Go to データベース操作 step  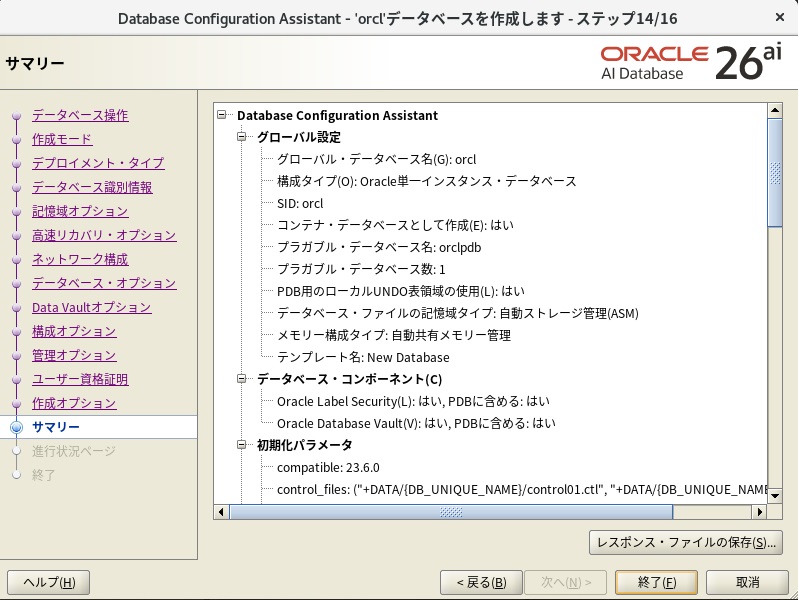80,115
